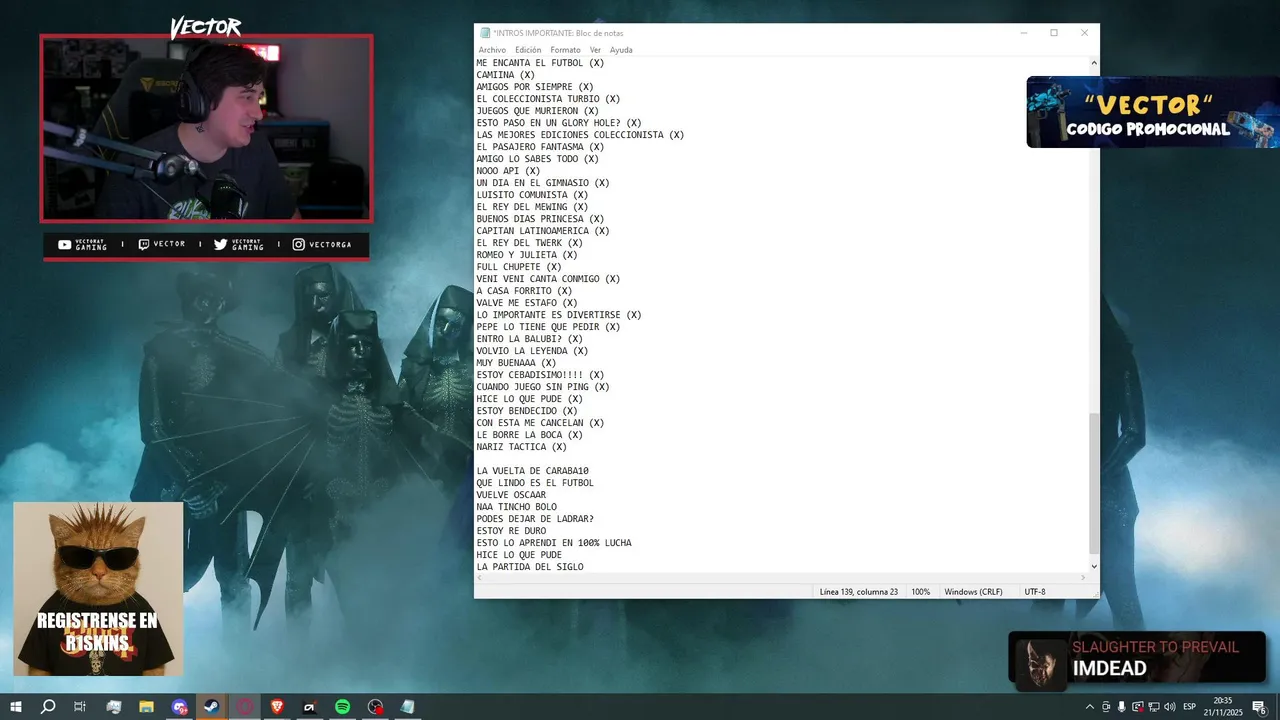
Task: Show hidden system tray icons
Action: (1089, 707)
